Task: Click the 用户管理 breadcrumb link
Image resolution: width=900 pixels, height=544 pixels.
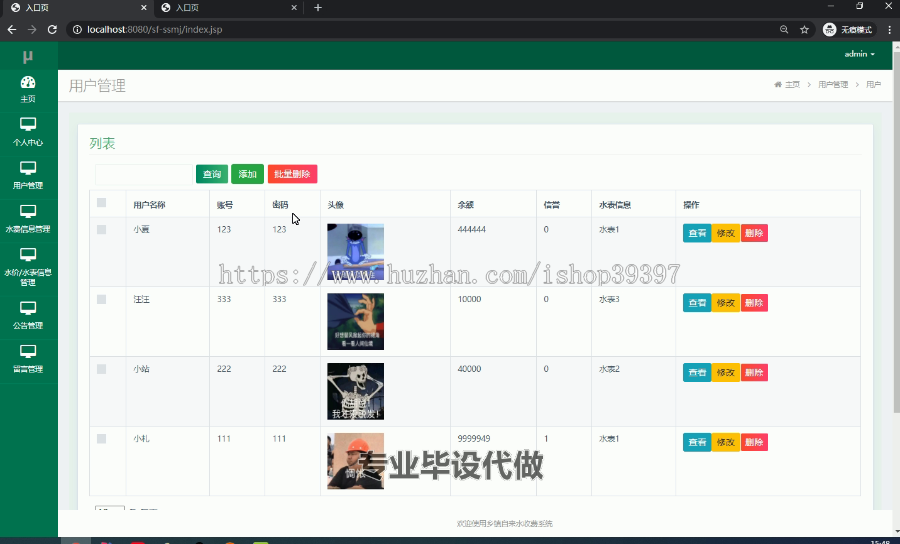Action: click(x=833, y=84)
